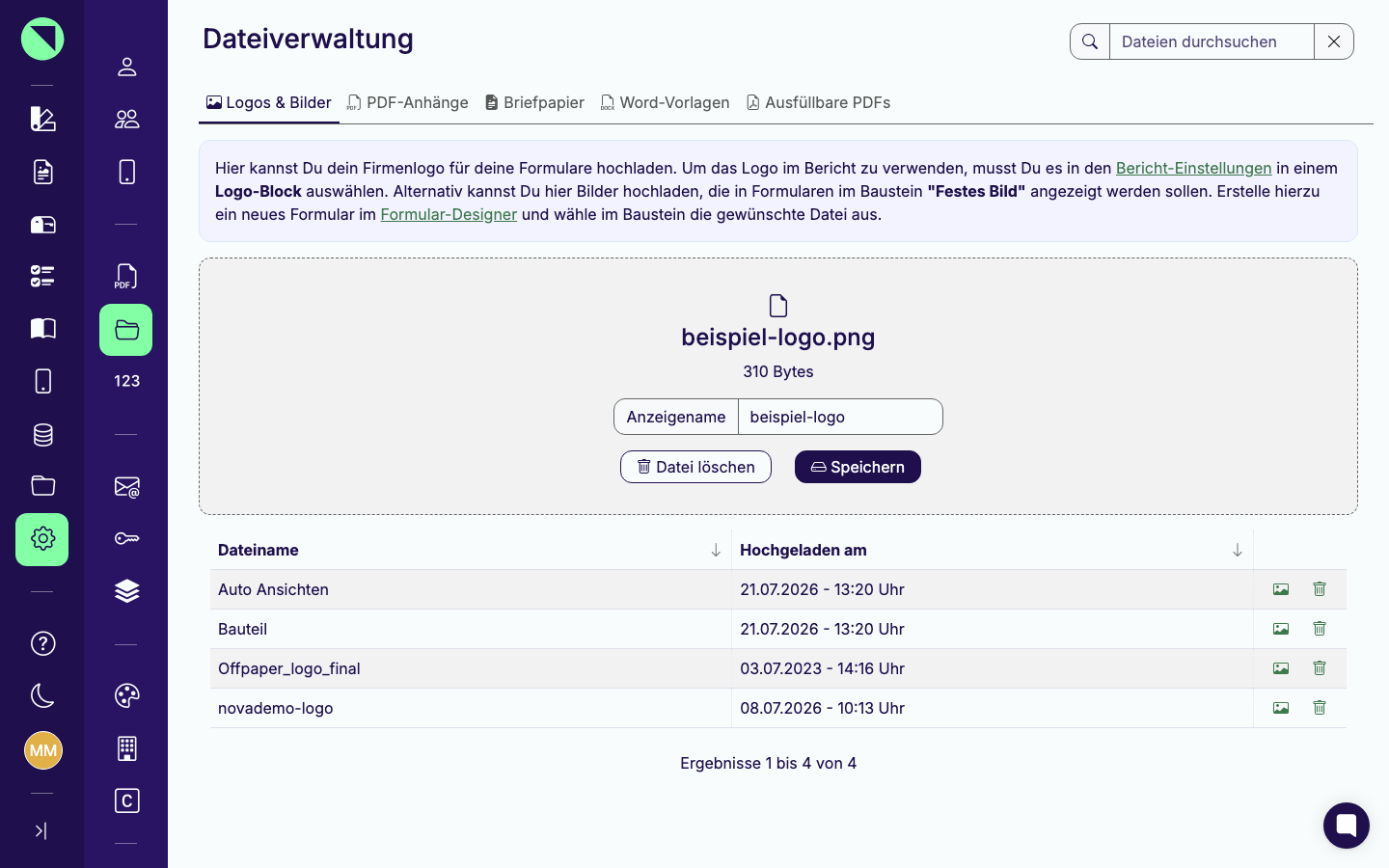Switch to the PDF-Anhänge tab
The image size is (1389, 868).
tap(408, 102)
